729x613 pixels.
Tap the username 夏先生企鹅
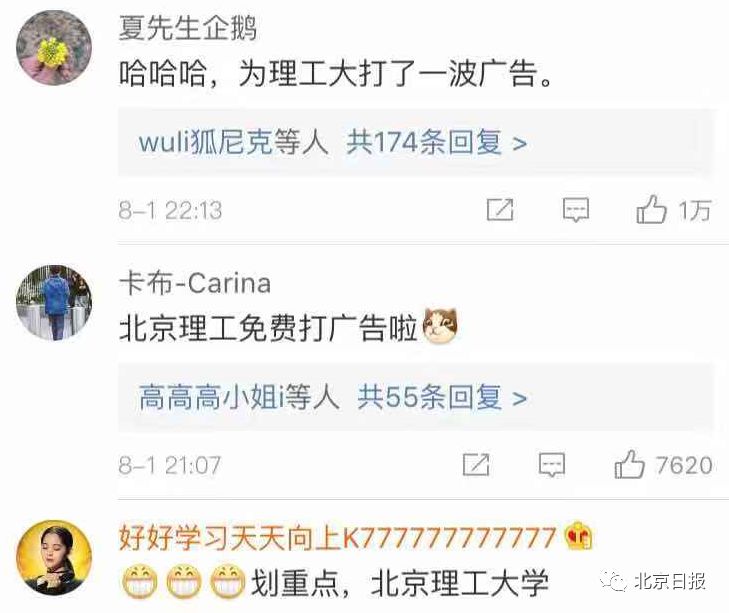(188, 28)
